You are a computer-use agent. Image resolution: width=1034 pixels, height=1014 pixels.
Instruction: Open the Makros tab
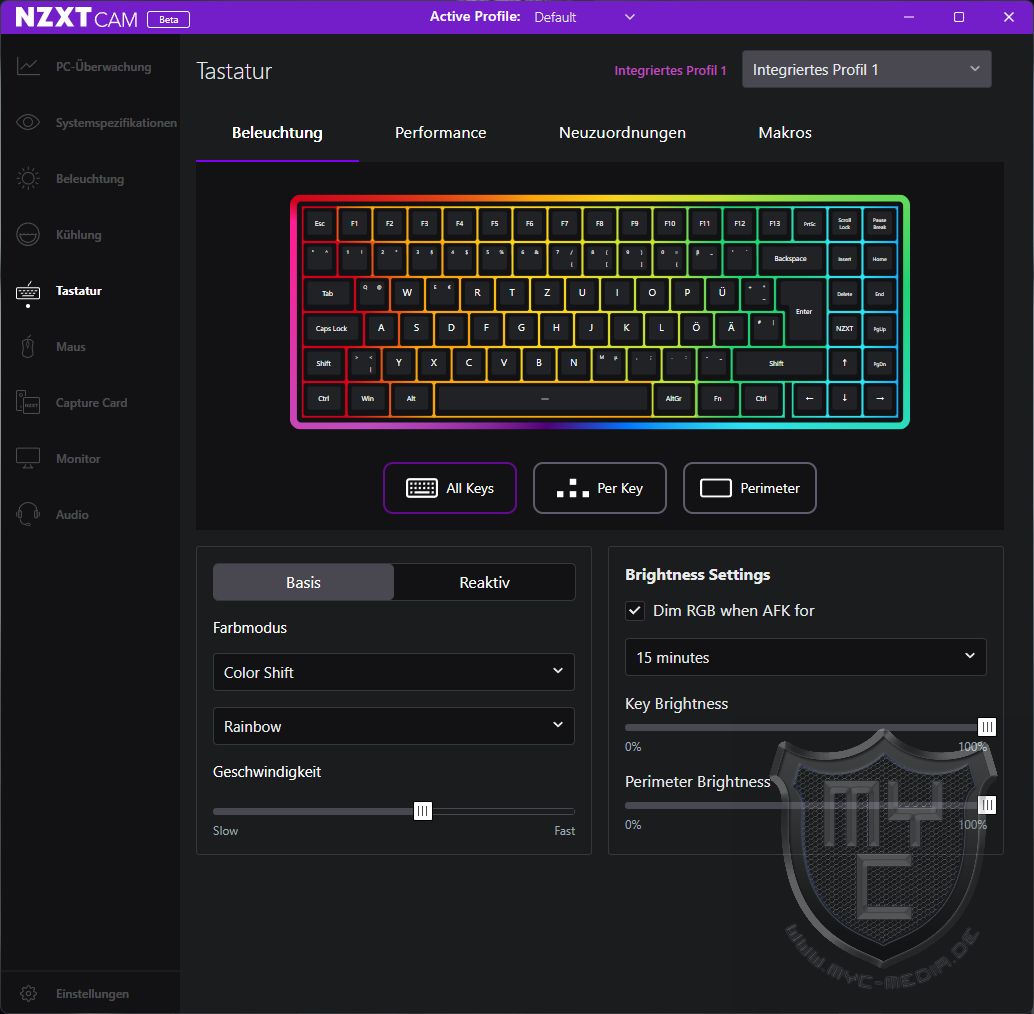[x=785, y=133]
